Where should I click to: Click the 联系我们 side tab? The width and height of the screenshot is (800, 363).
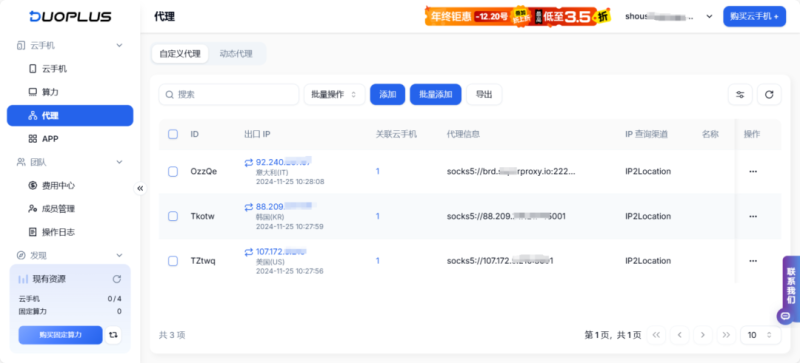point(791,285)
